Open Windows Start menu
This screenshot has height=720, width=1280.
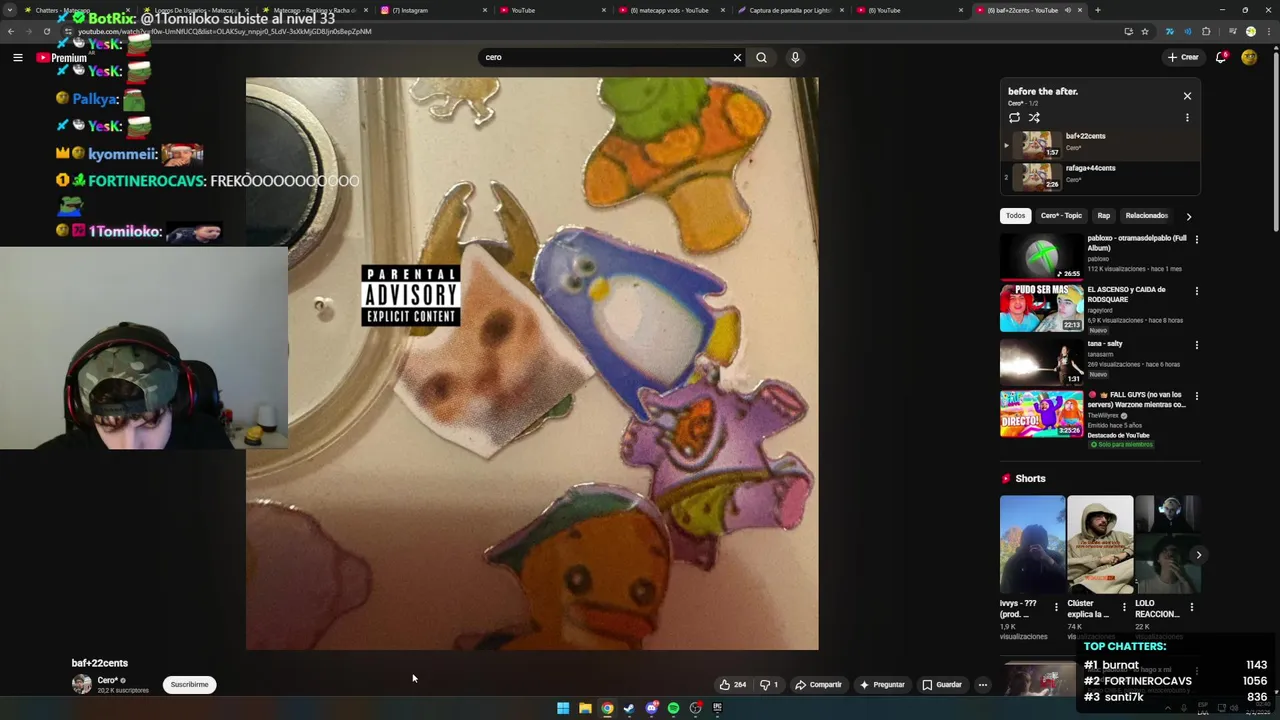click(563, 708)
